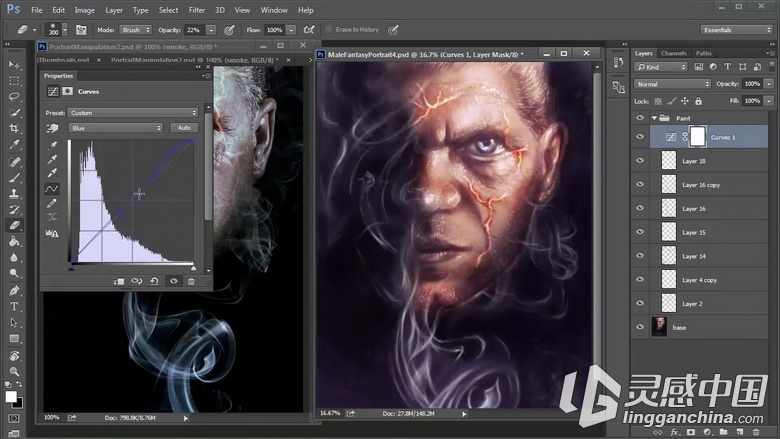Open the eraser Opacity slider arrow
This screenshot has width=780, height=439.
point(211,30)
